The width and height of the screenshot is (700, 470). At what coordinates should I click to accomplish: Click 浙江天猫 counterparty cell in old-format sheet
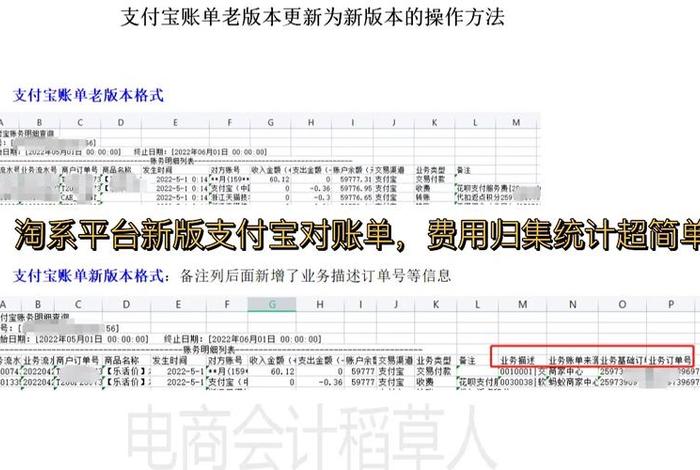[230, 197]
